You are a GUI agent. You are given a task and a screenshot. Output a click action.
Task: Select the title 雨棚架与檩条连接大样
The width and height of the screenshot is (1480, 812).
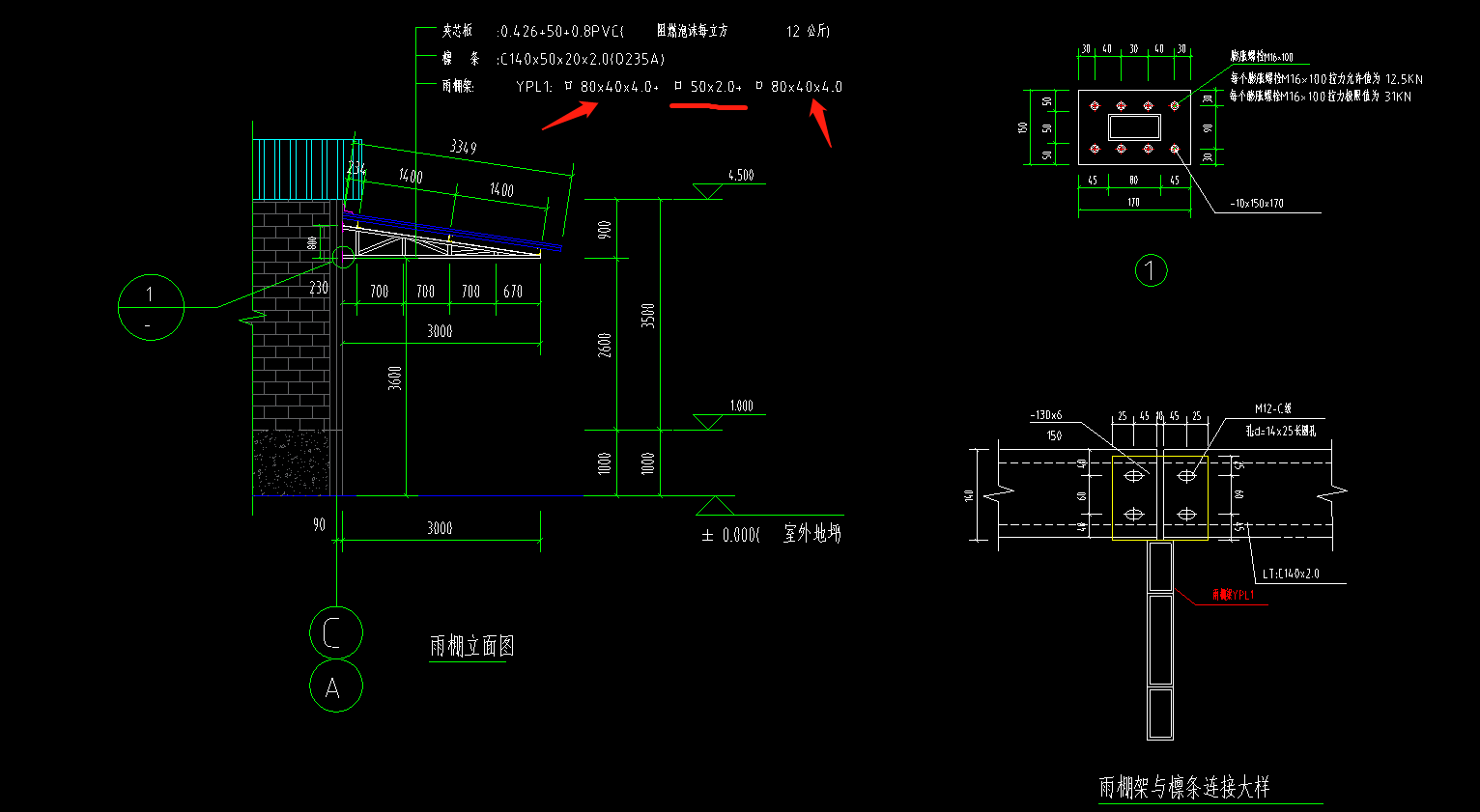pos(1184,788)
